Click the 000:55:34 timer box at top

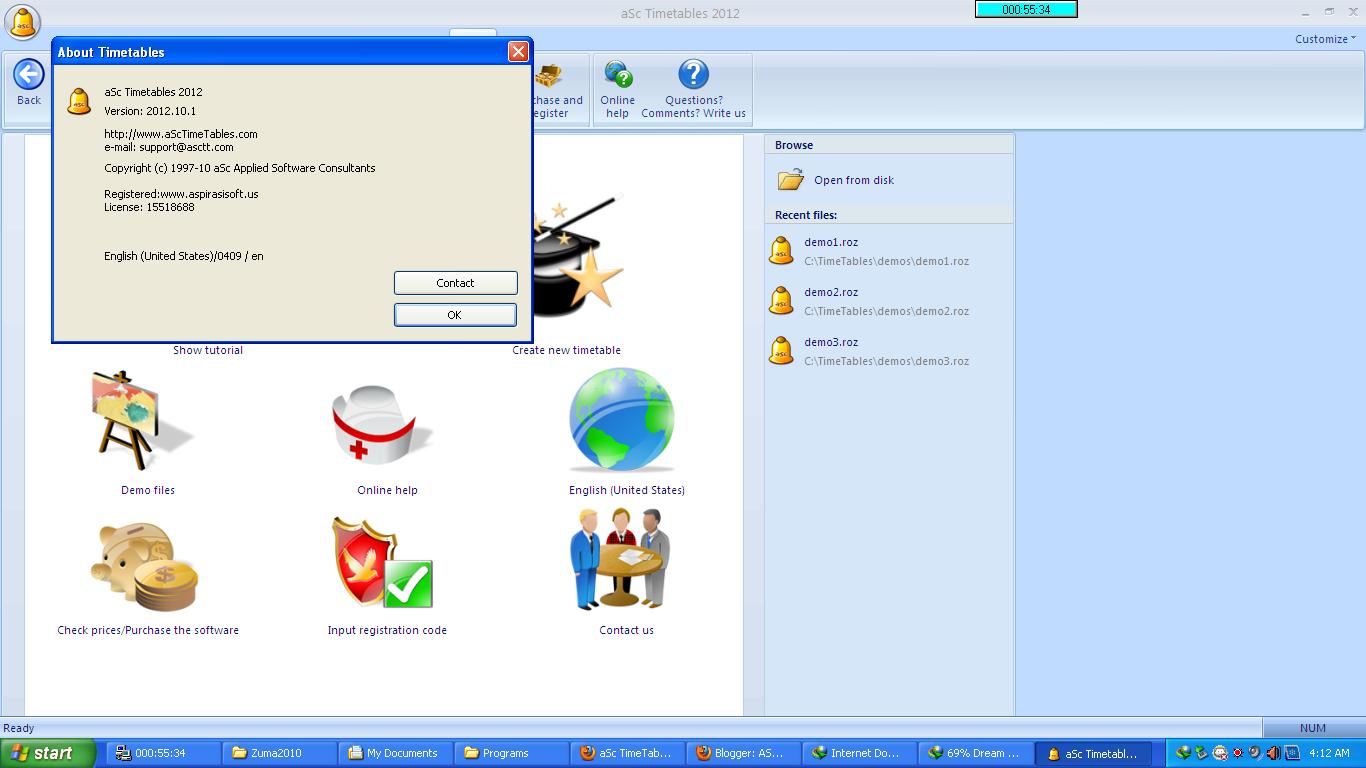click(x=1026, y=9)
